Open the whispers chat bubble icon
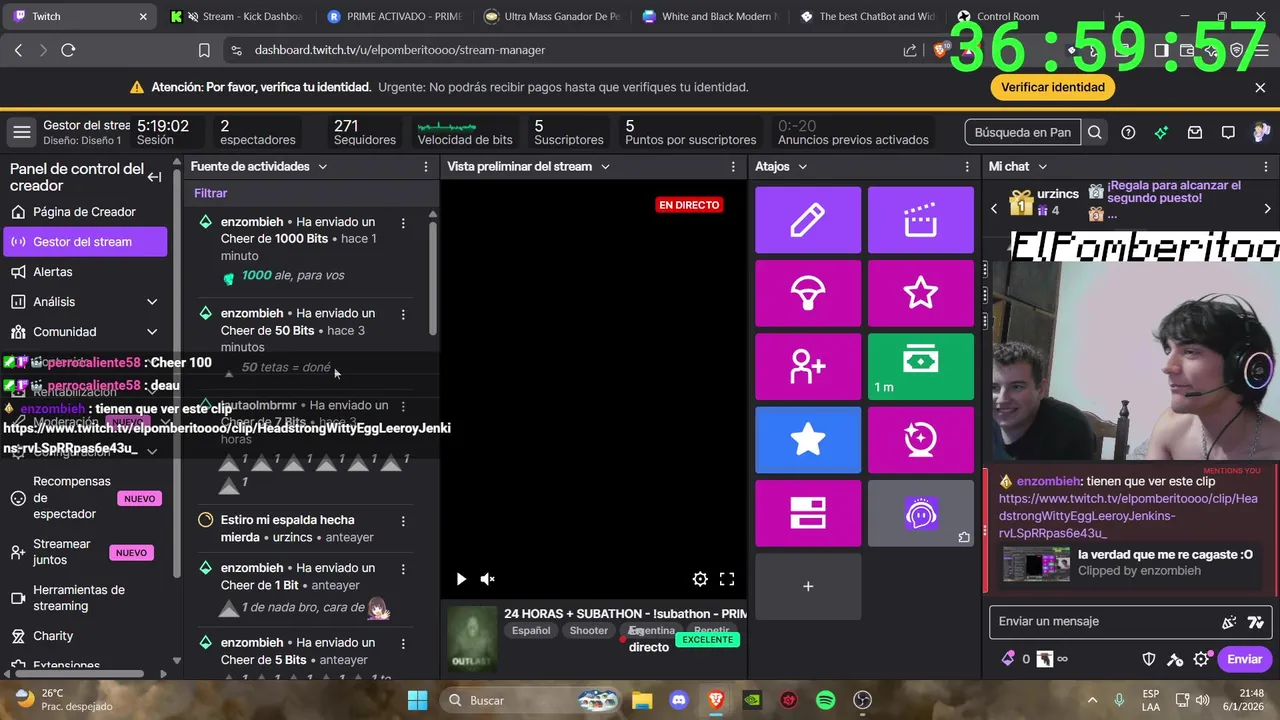The width and height of the screenshot is (1280, 720). pos(1228,132)
